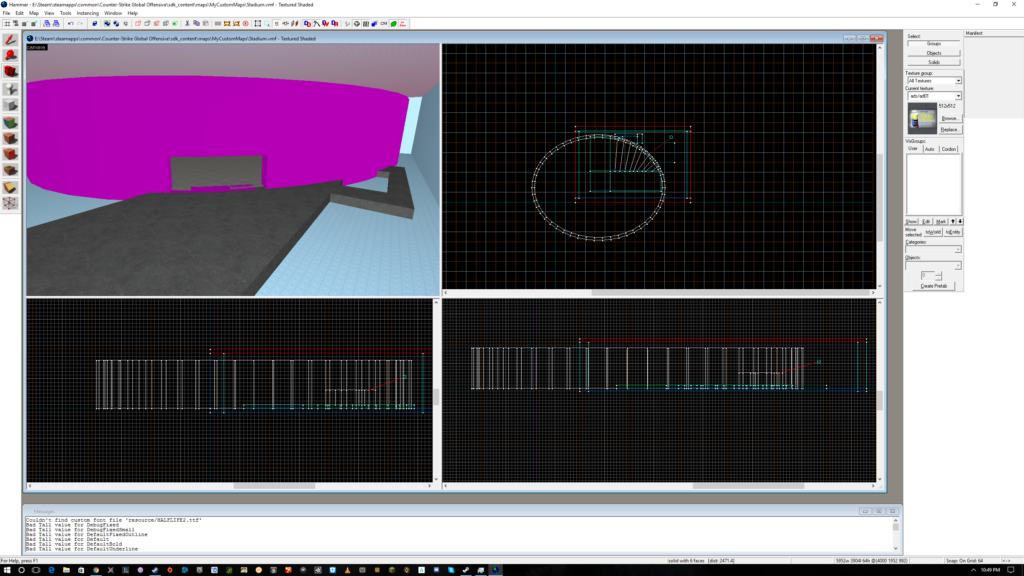Switch to the Auto VisGroups tab
The height and width of the screenshot is (576, 1024).
click(929, 149)
